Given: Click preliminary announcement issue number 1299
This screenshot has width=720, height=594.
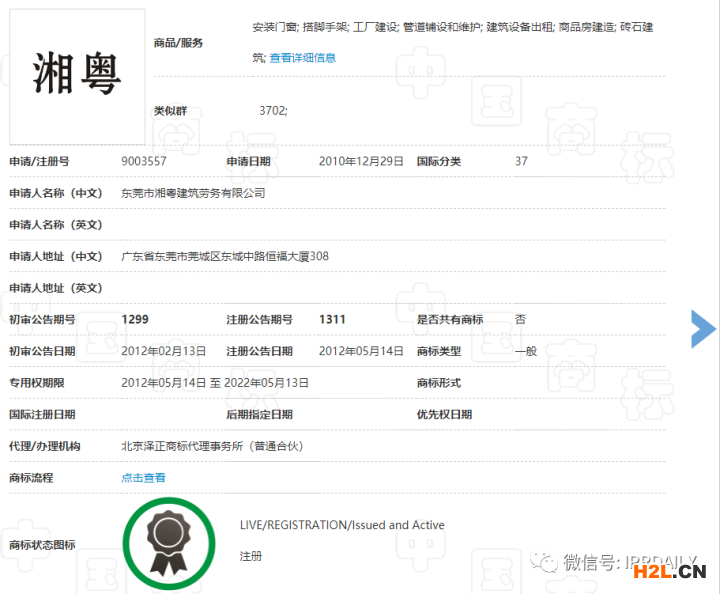Looking at the screenshot, I should click(135, 319).
